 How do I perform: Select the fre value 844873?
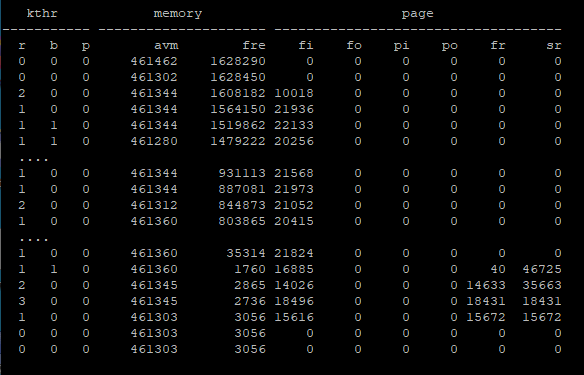tap(242, 206)
